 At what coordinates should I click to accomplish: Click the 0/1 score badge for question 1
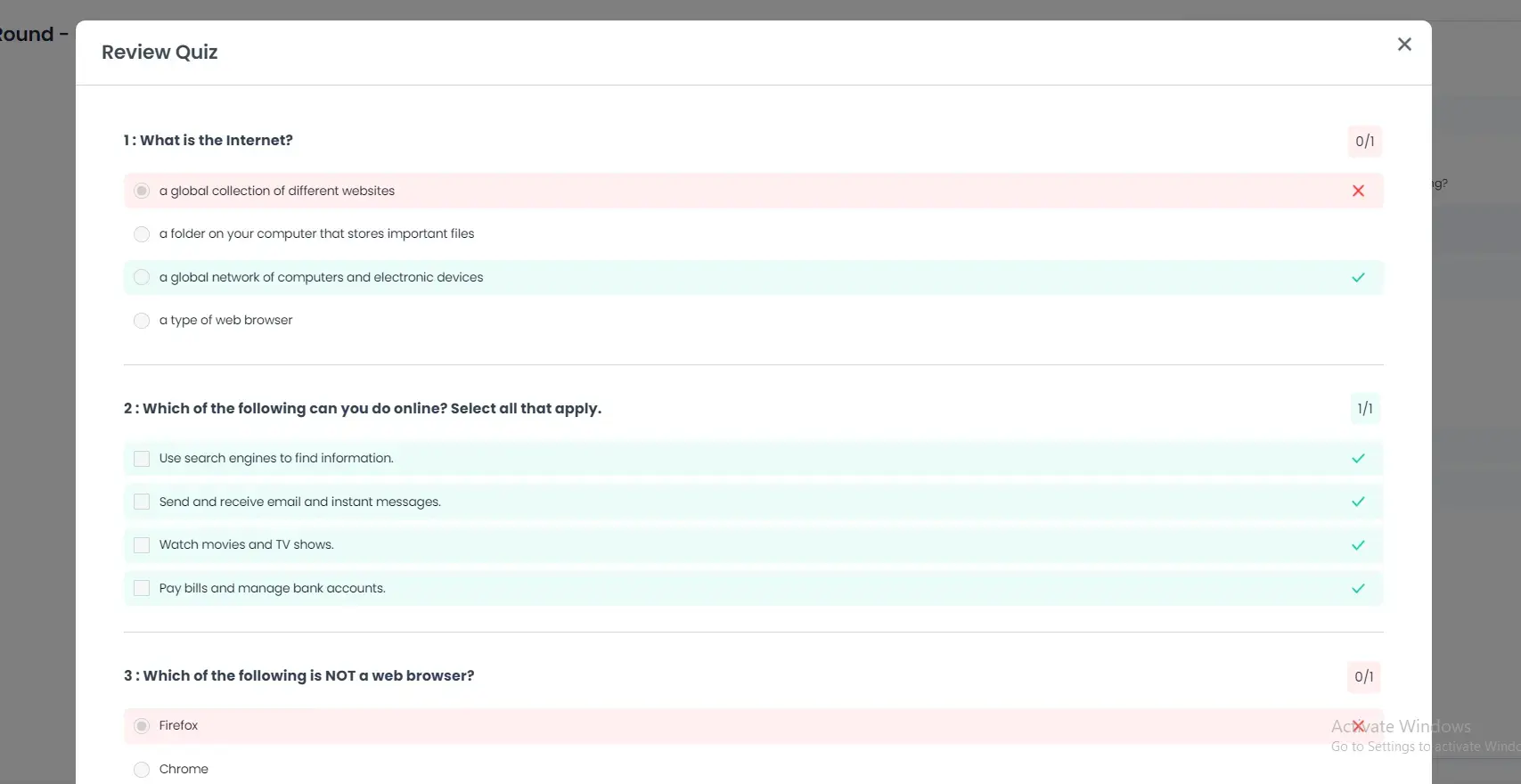pos(1365,141)
